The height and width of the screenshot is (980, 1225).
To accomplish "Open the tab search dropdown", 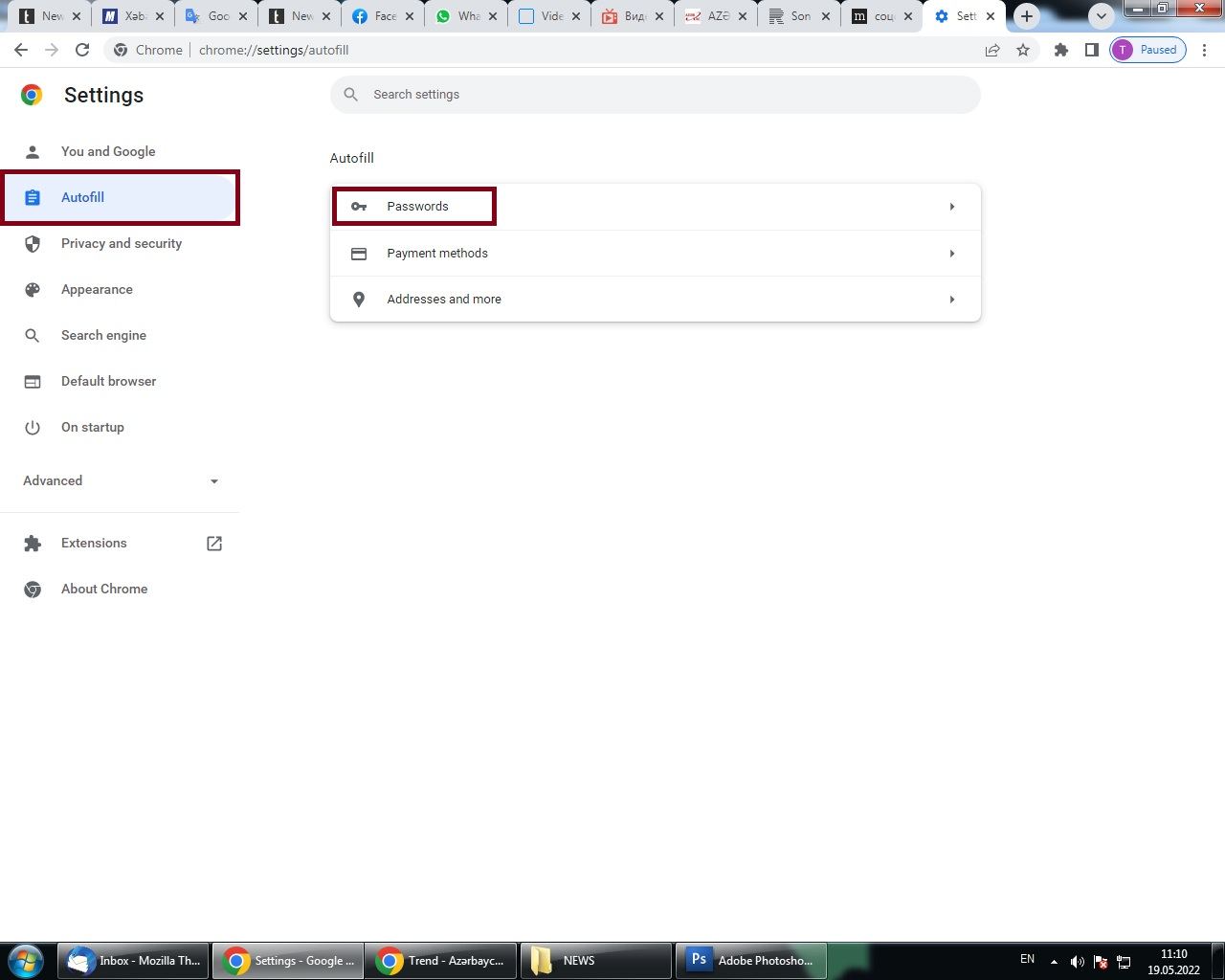I will tap(1102, 16).
